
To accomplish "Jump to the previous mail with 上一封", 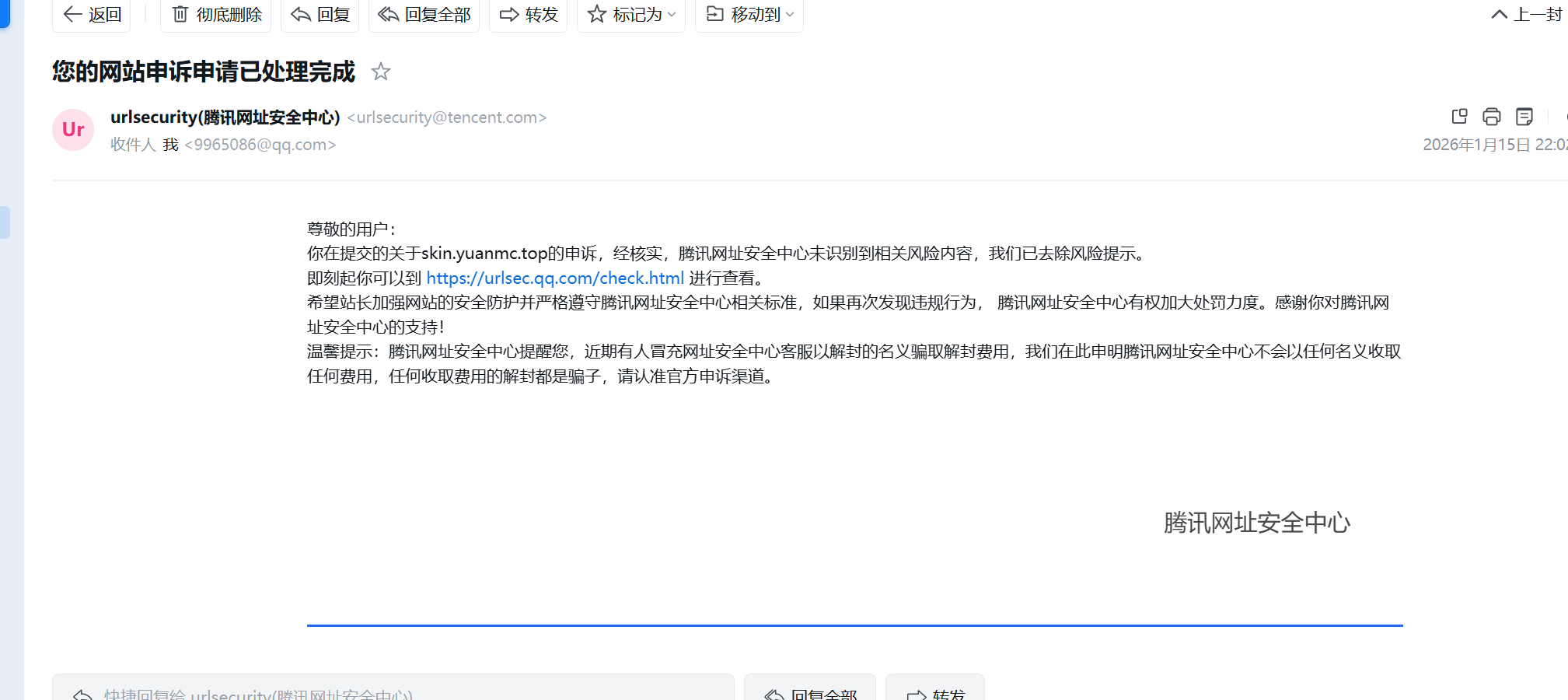I will 1527,15.
